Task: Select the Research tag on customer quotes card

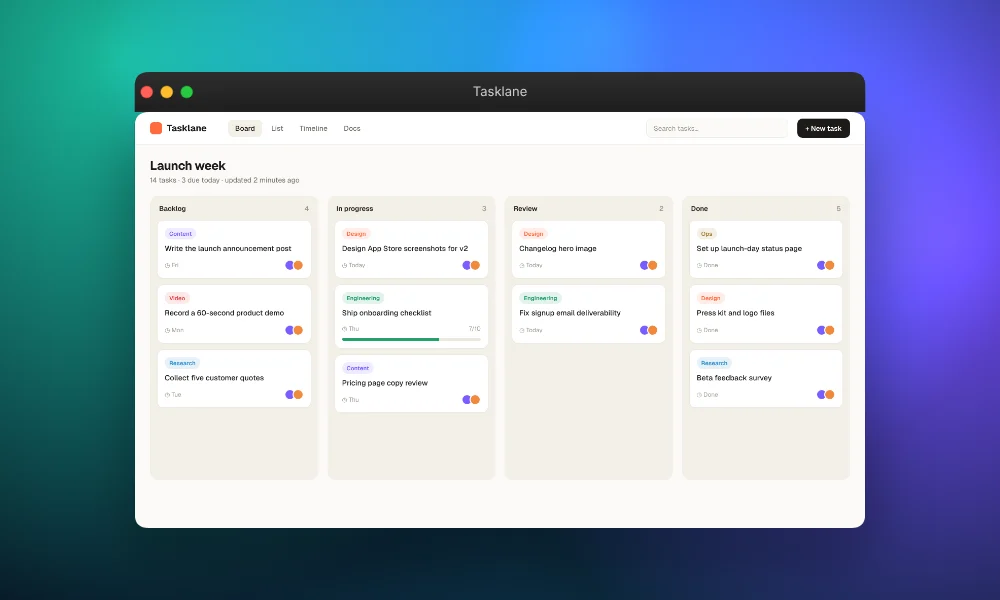Action: [x=182, y=363]
